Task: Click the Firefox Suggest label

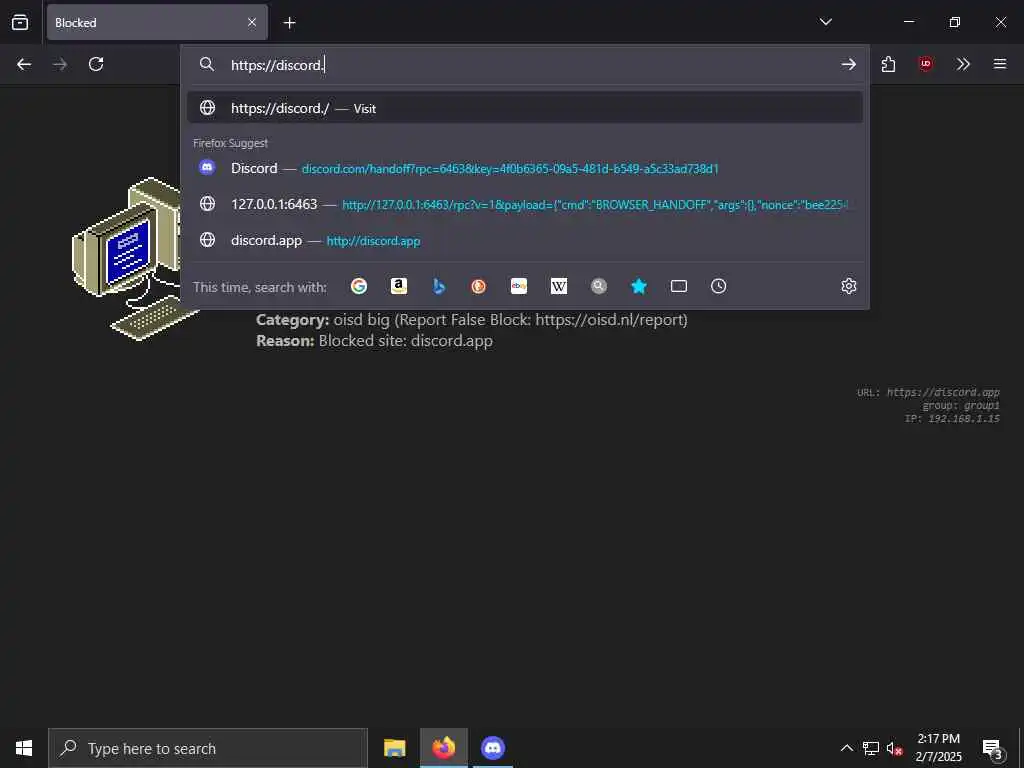Action: [x=231, y=143]
